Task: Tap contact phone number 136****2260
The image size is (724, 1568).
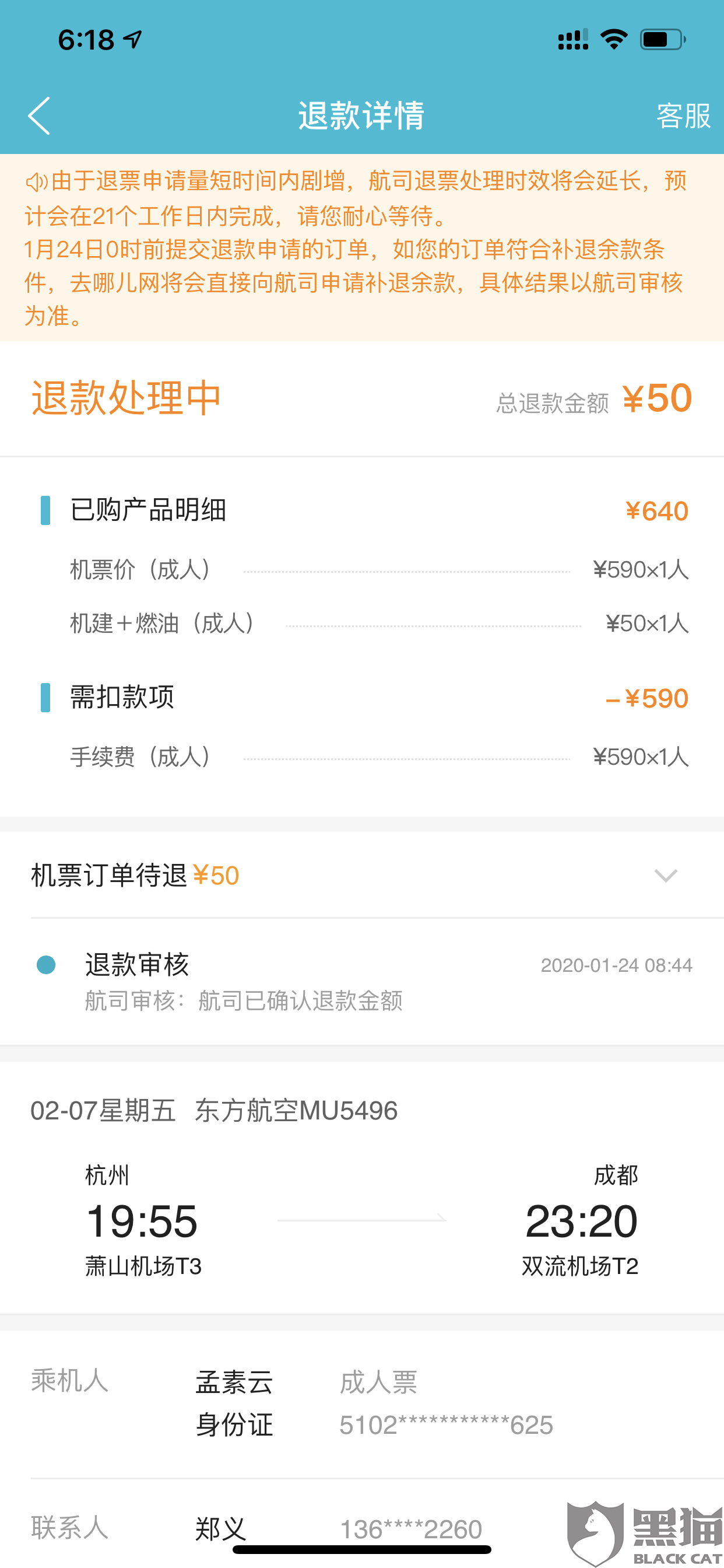Action: pos(410,1528)
